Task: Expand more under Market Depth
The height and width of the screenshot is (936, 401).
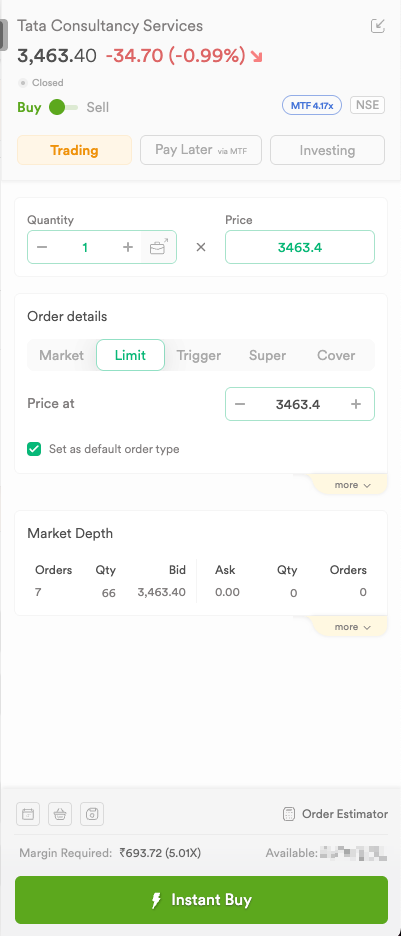Action: pyautogui.click(x=353, y=627)
